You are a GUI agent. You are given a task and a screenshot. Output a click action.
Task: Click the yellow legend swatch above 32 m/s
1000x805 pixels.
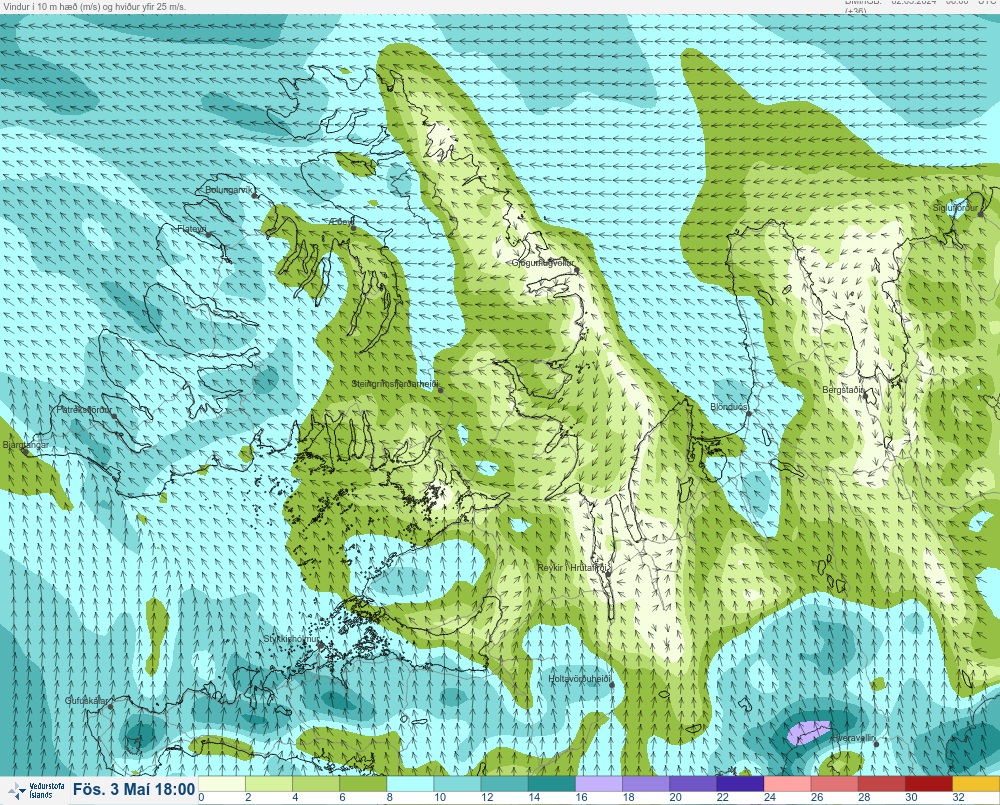976,784
